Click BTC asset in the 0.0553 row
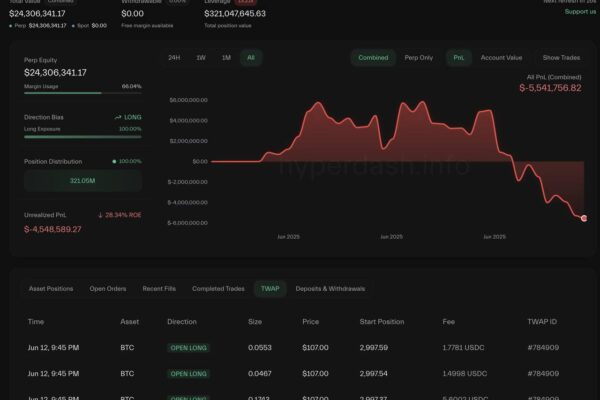This screenshot has height=400, width=600. 127,348
